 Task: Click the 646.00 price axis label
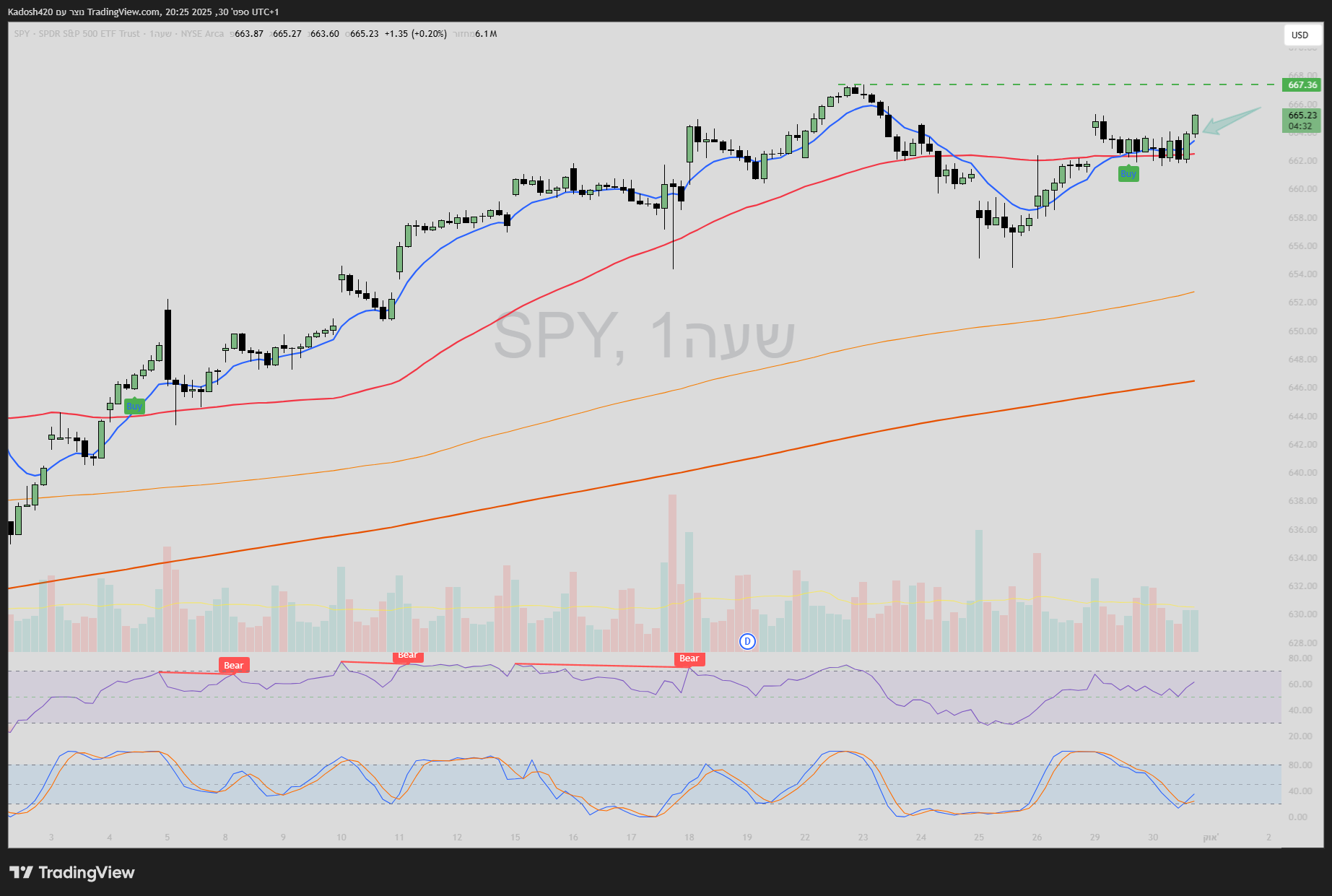[x=1302, y=387]
